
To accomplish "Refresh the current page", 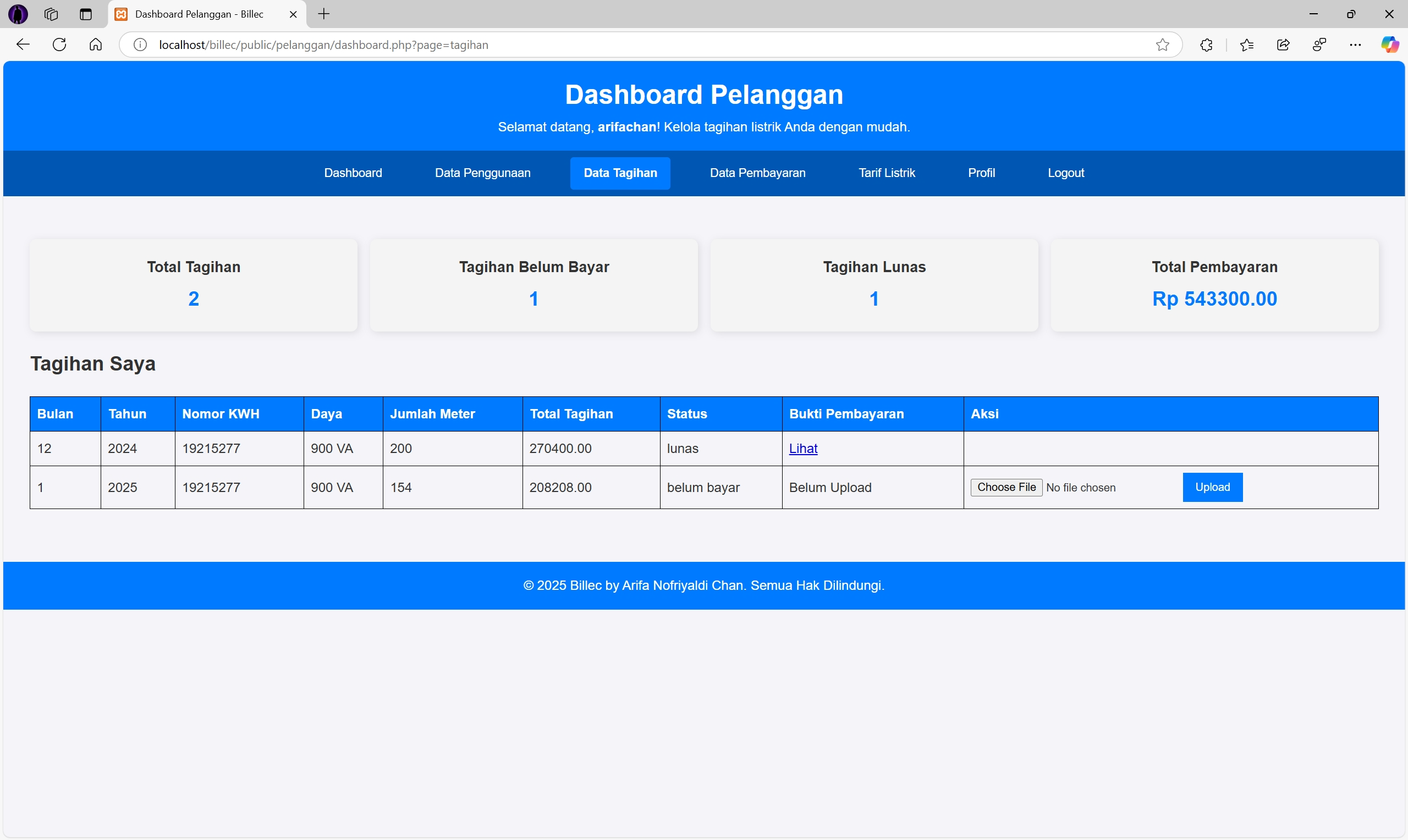I will click(x=59, y=45).
